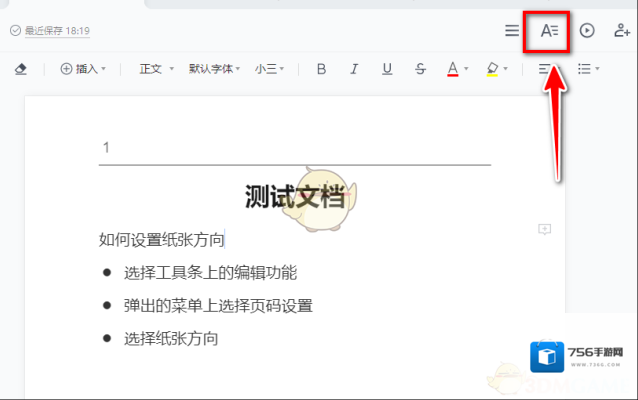Open the 默认字体 font dropdown
Screen dimensions: 638x400
[214, 69]
